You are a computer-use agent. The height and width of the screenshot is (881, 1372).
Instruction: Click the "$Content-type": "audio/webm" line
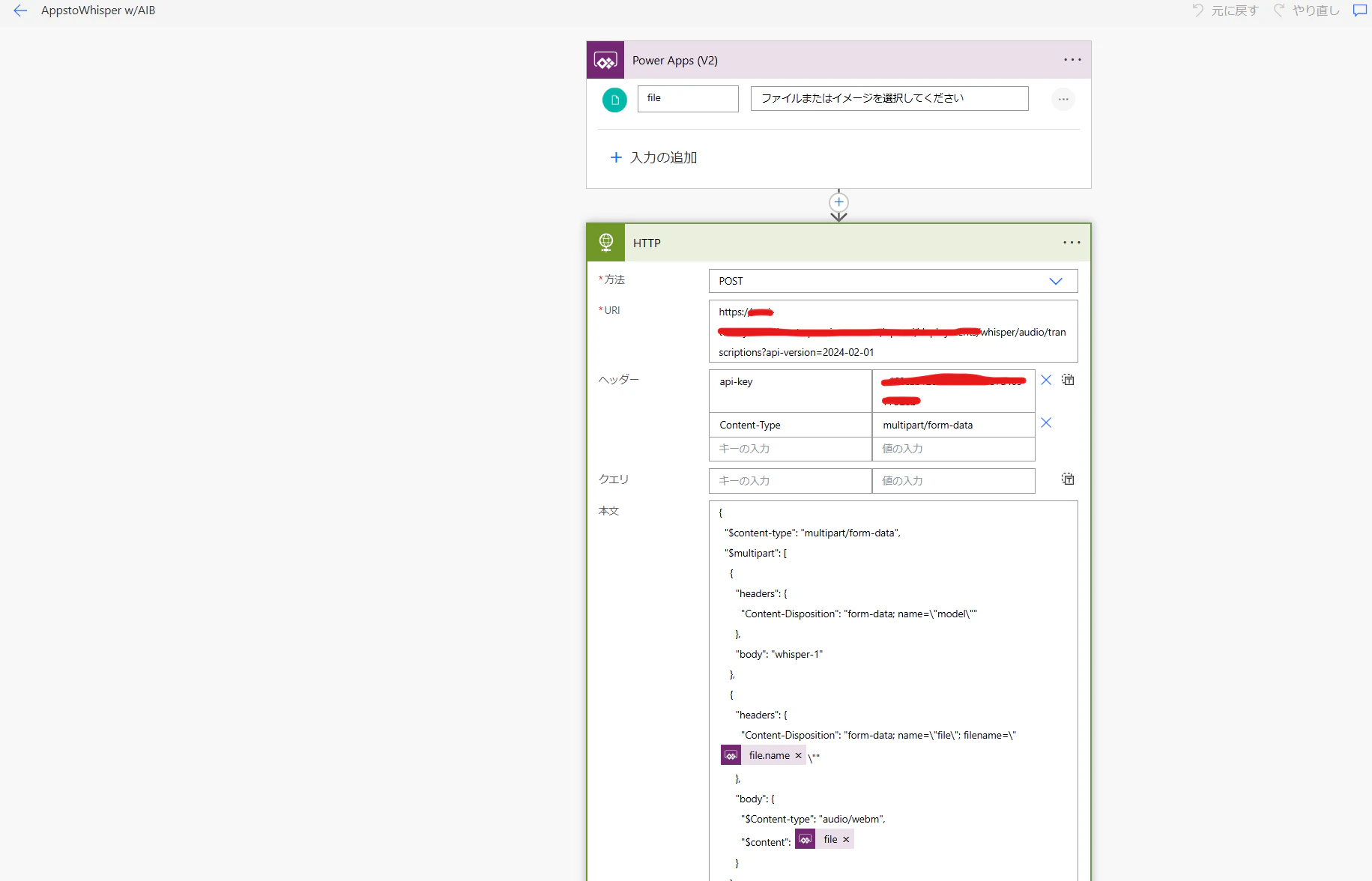(x=813, y=819)
